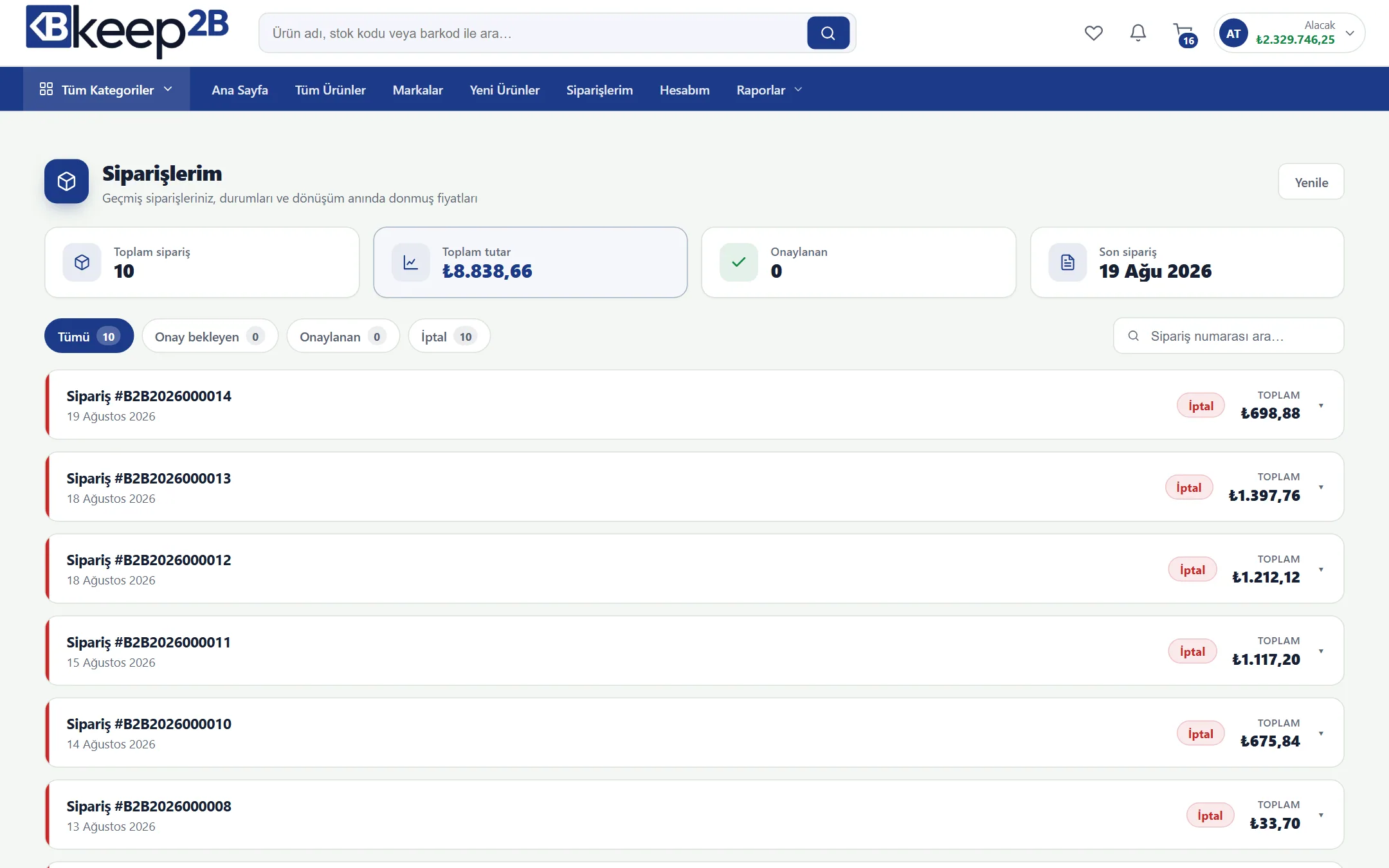
Task: Open Tüm Ürünler page
Action: [331, 90]
